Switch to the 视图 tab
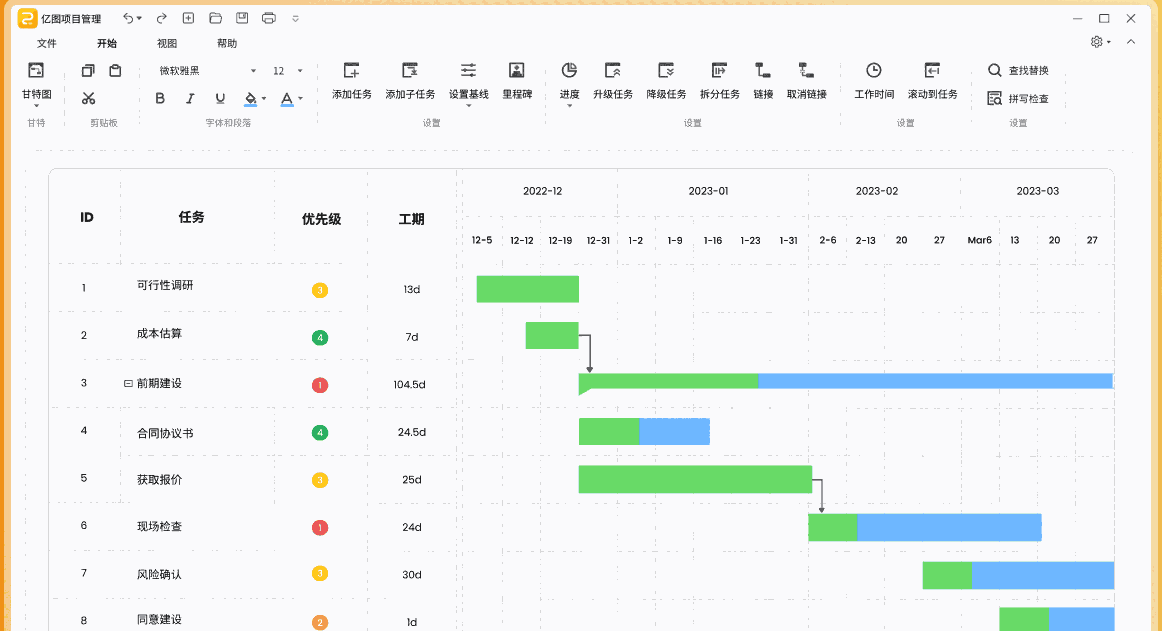This screenshot has width=1162, height=631. pos(168,43)
